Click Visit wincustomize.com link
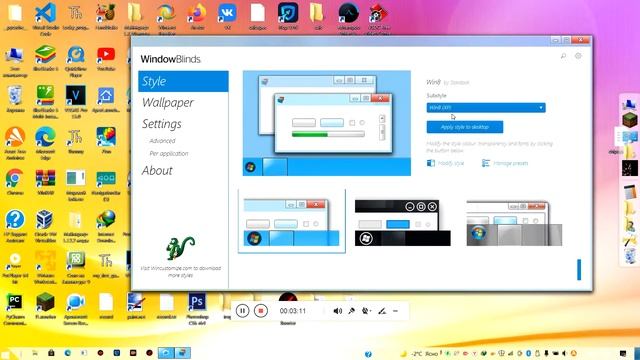 [x=180, y=272]
